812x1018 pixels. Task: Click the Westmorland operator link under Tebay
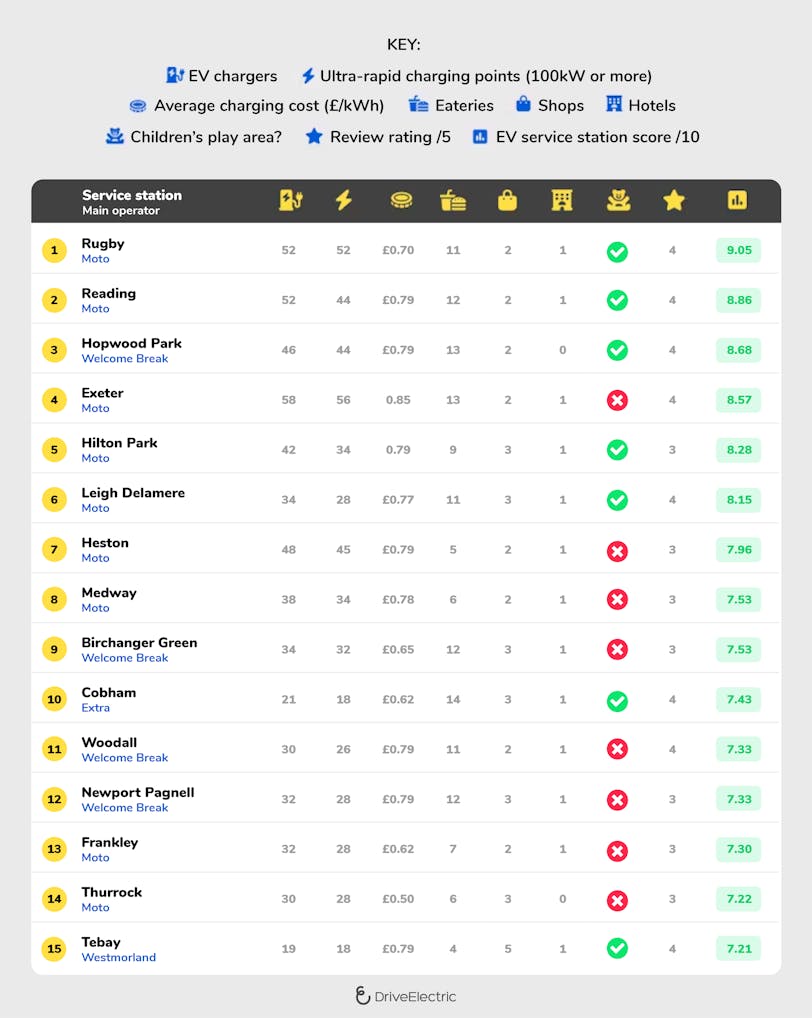(119, 958)
